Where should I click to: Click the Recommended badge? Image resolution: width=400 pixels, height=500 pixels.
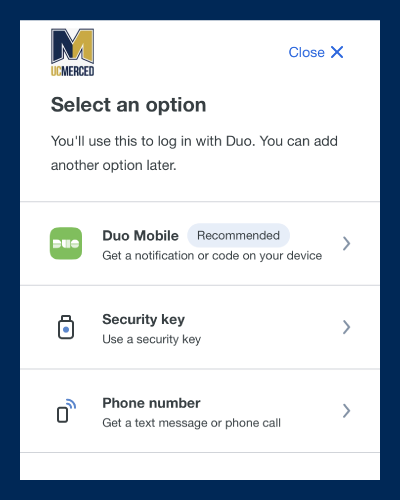pos(238,235)
